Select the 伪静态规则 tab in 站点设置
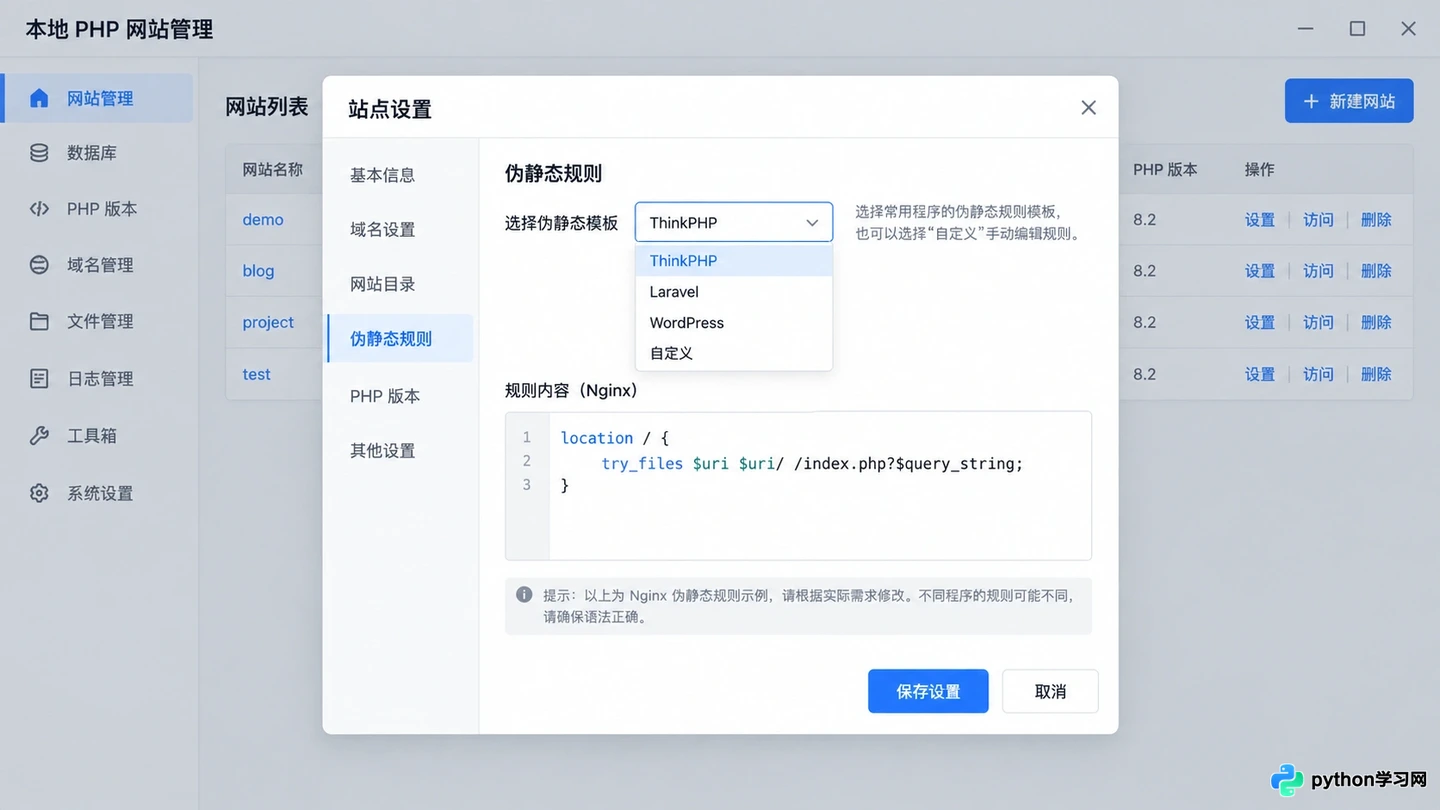This screenshot has height=810, width=1440. coord(400,339)
